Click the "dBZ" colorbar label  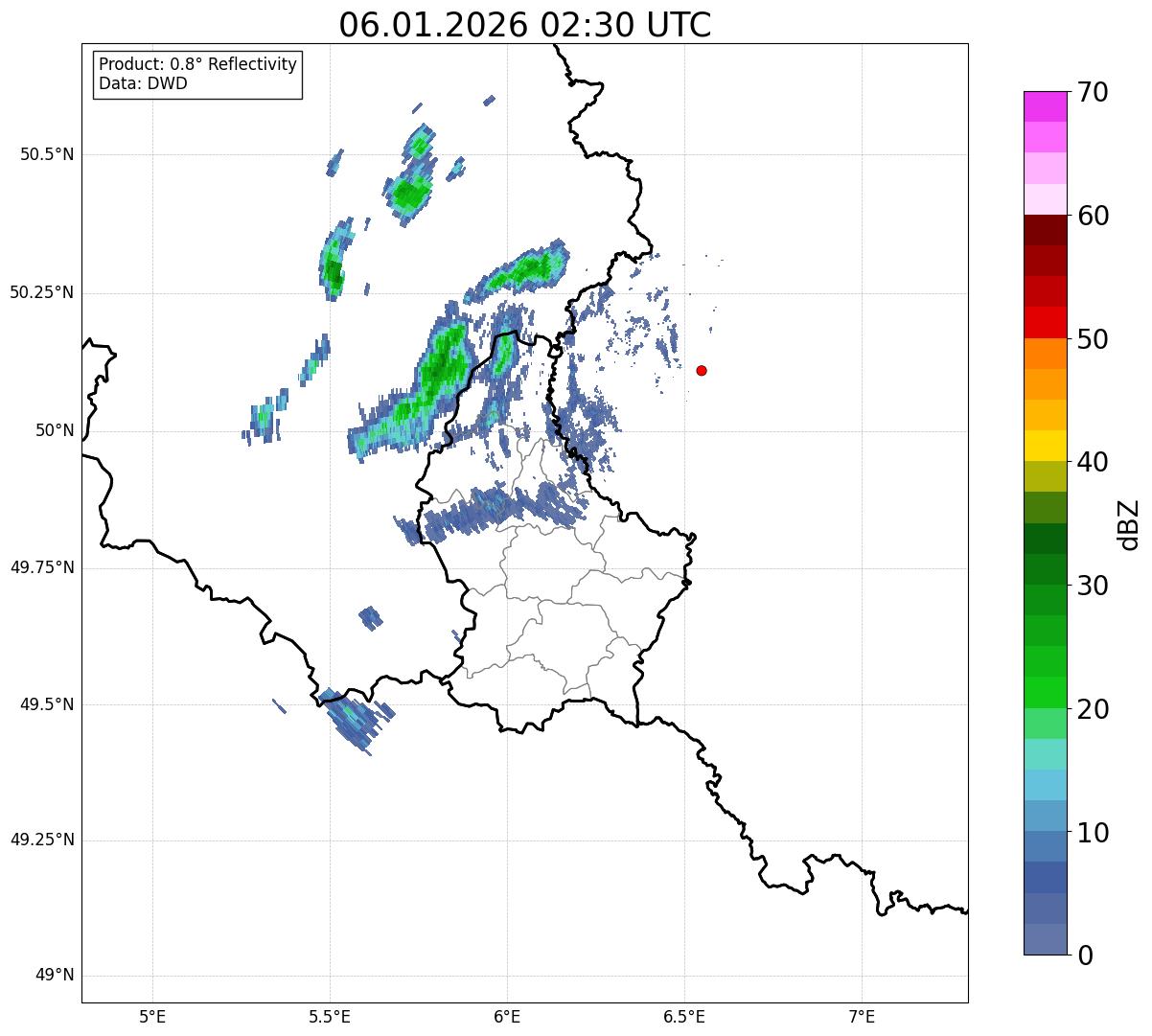(x=1129, y=524)
